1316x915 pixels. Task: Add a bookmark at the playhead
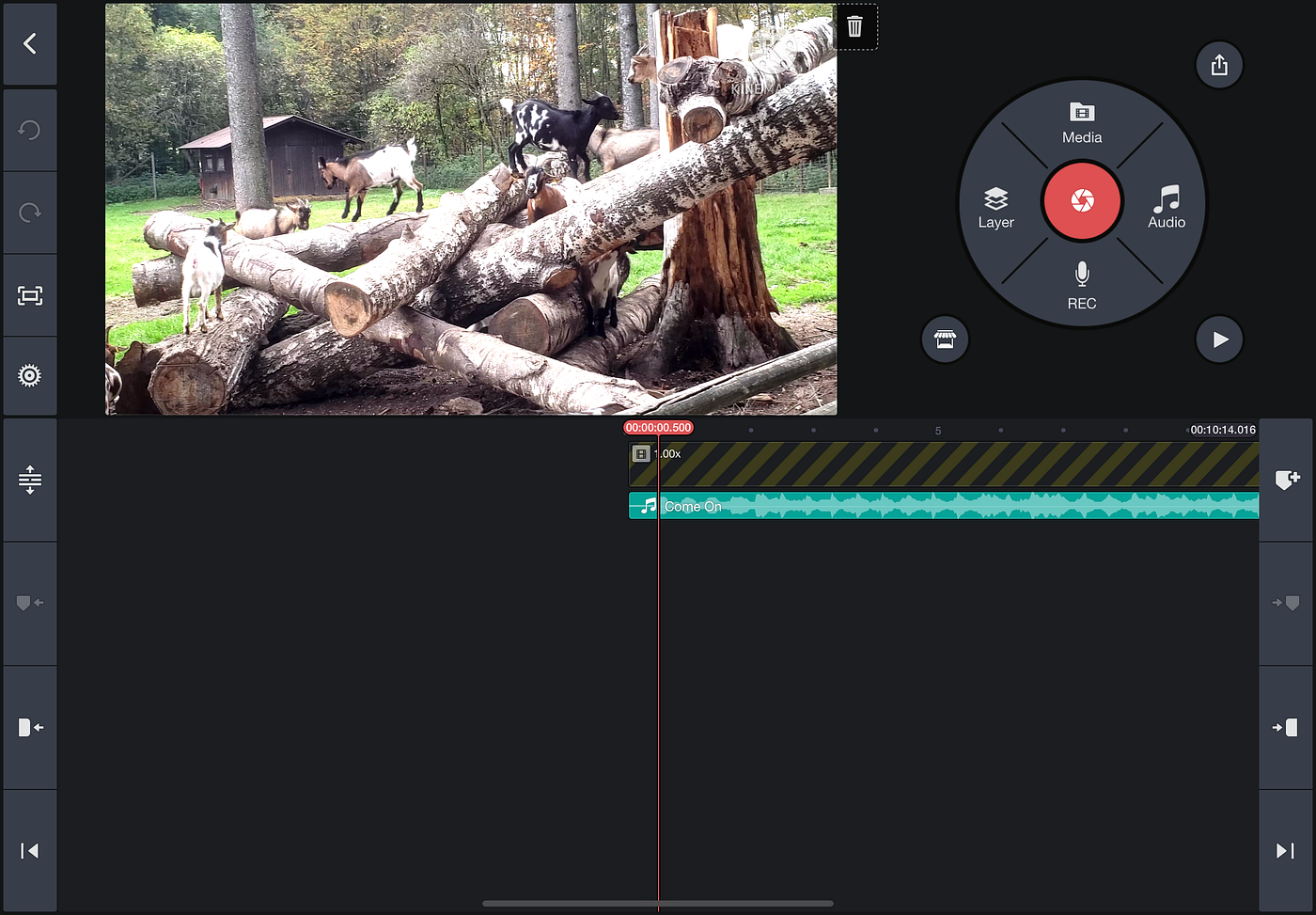pyautogui.click(x=1285, y=480)
